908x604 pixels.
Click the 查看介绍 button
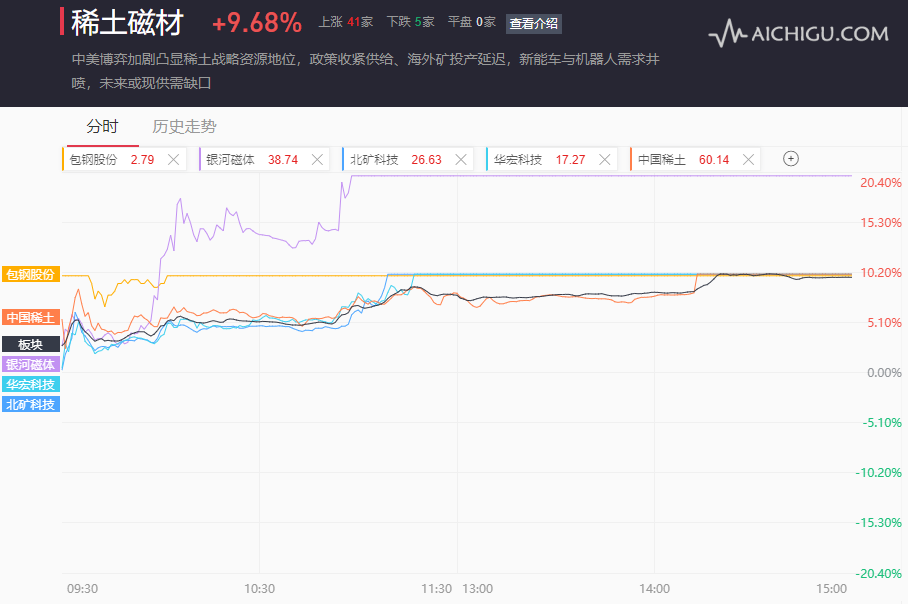click(x=534, y=23)
